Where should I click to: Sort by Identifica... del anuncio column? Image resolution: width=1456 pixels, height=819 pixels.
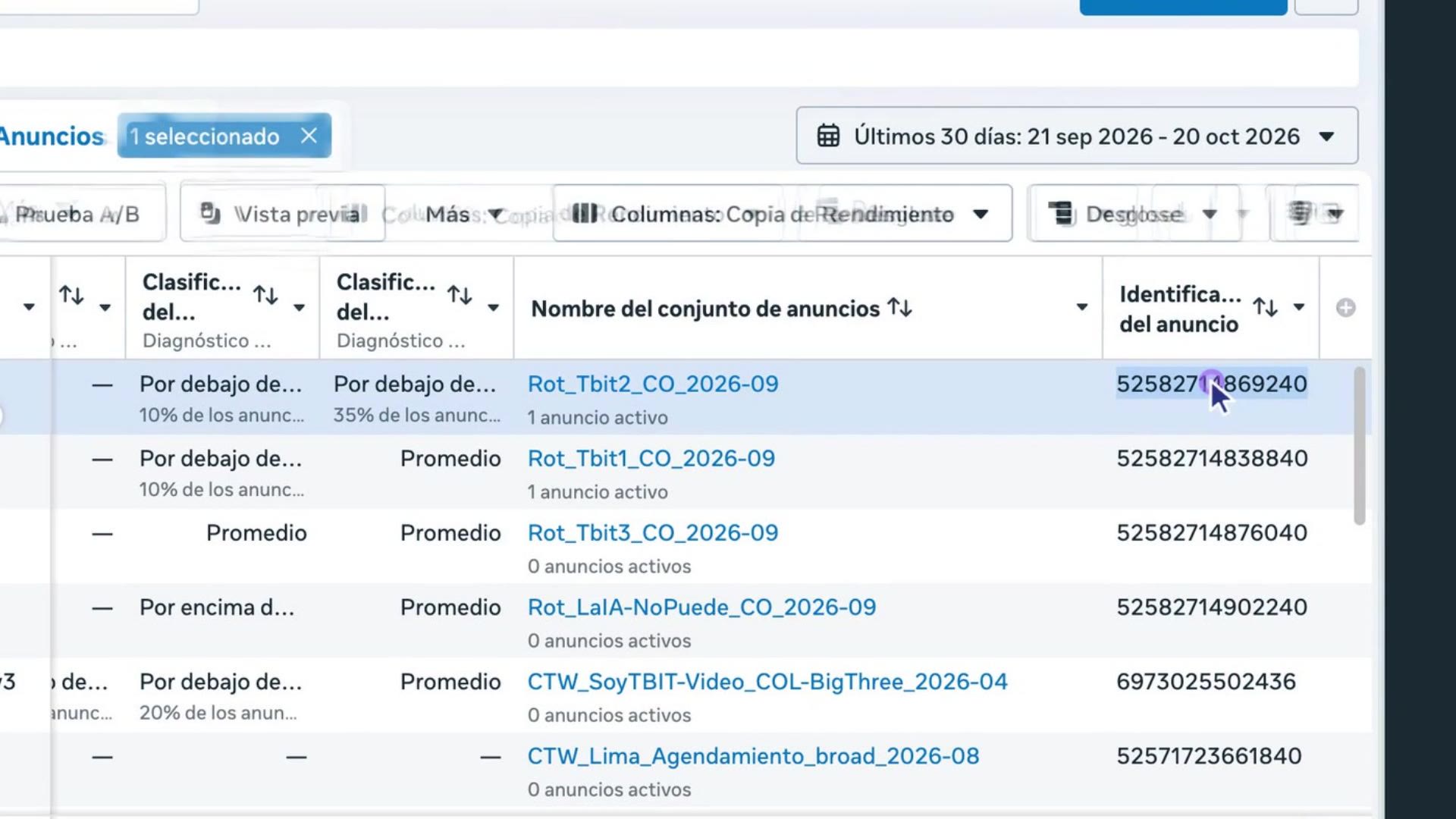click(1266, 307)
